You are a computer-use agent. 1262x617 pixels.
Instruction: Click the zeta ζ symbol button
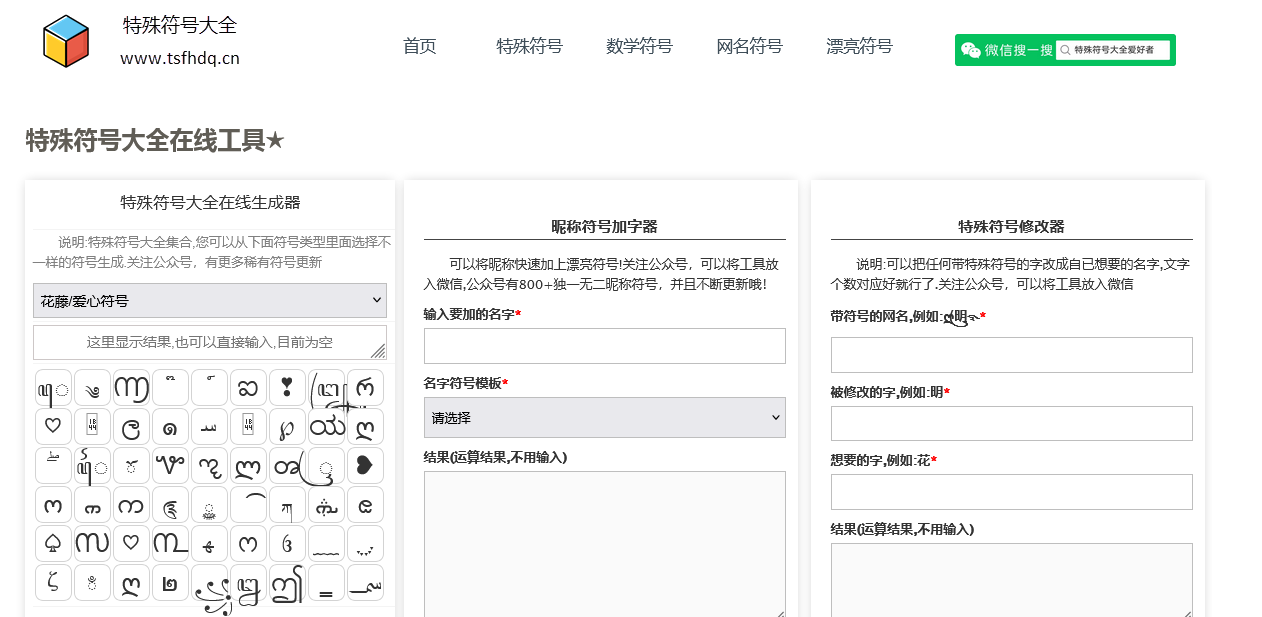pos(52,582)
